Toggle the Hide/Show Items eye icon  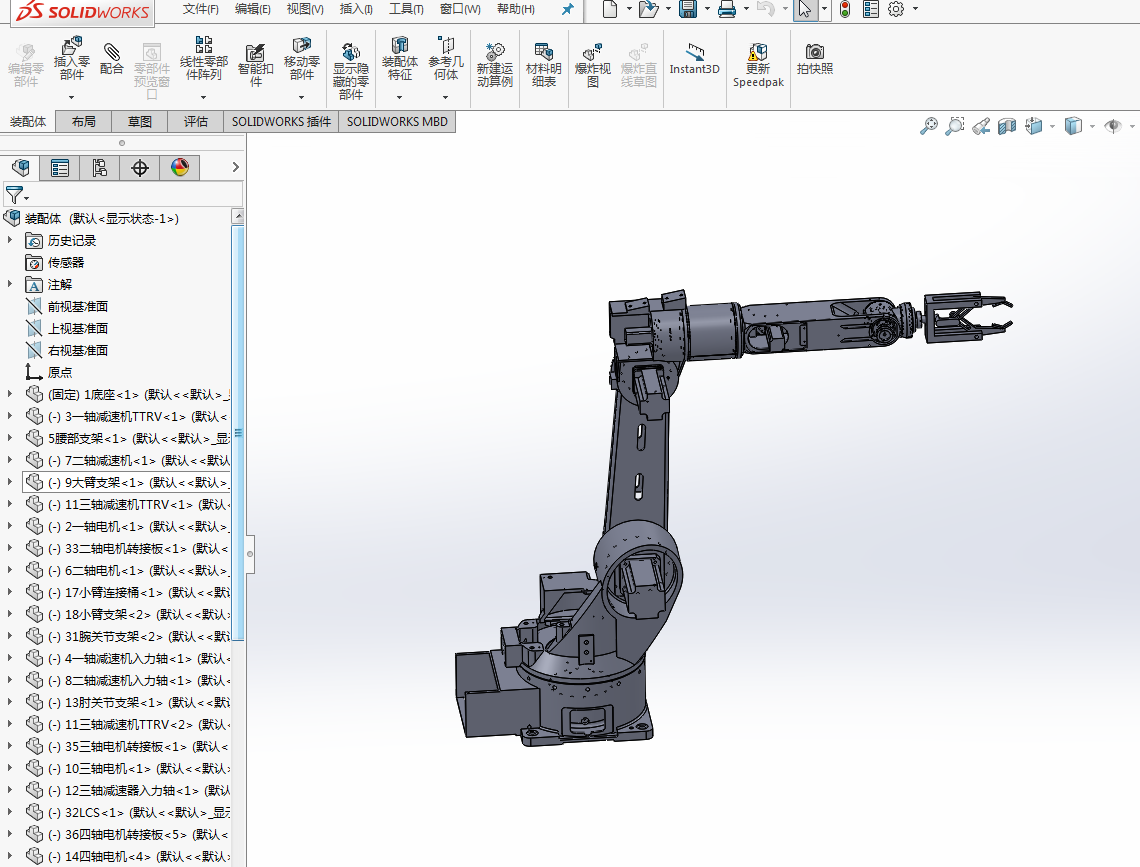1112,126
